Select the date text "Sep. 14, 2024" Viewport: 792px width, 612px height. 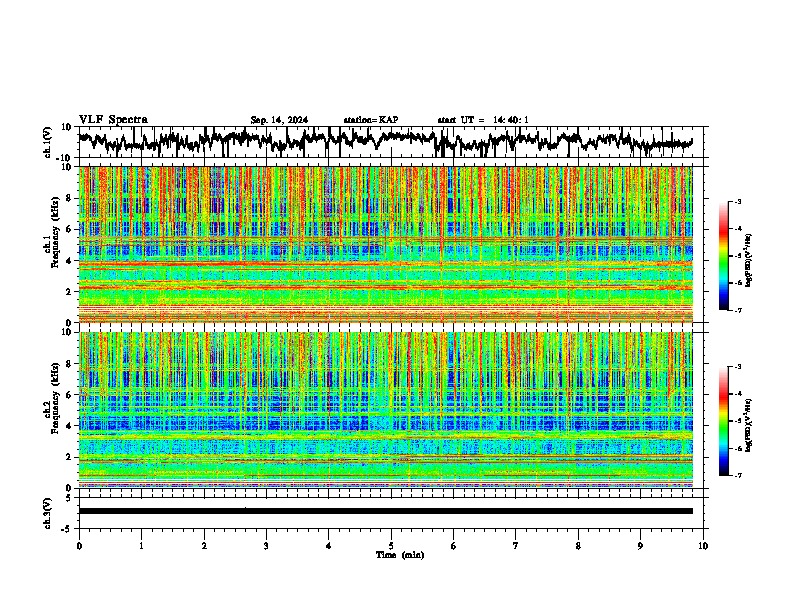pyautogui.click(x=279, y=120)
